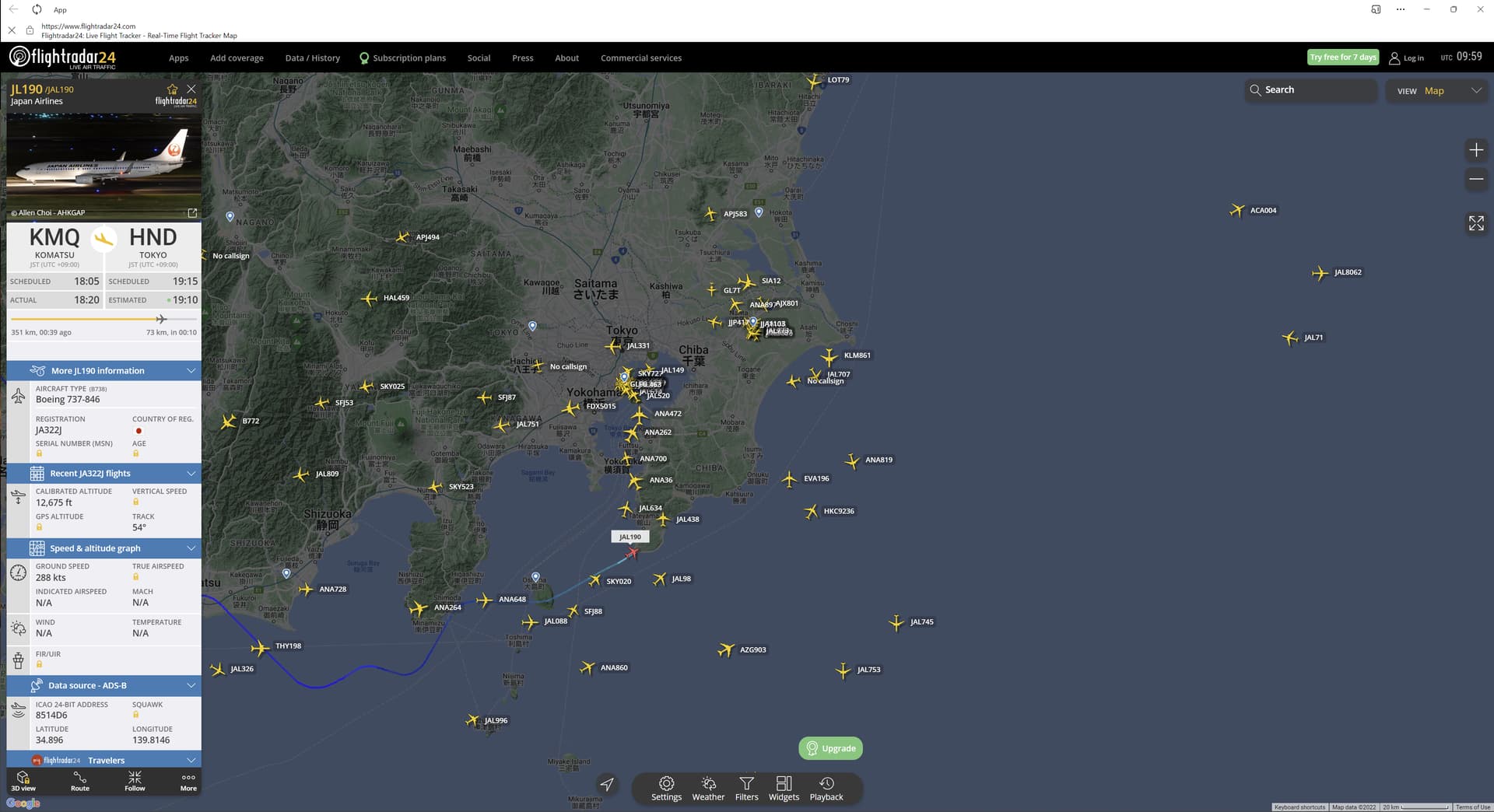Screen dimensions: 1494x812
Task: Toggle the locked 3D view option
Action: pos(24,781)
